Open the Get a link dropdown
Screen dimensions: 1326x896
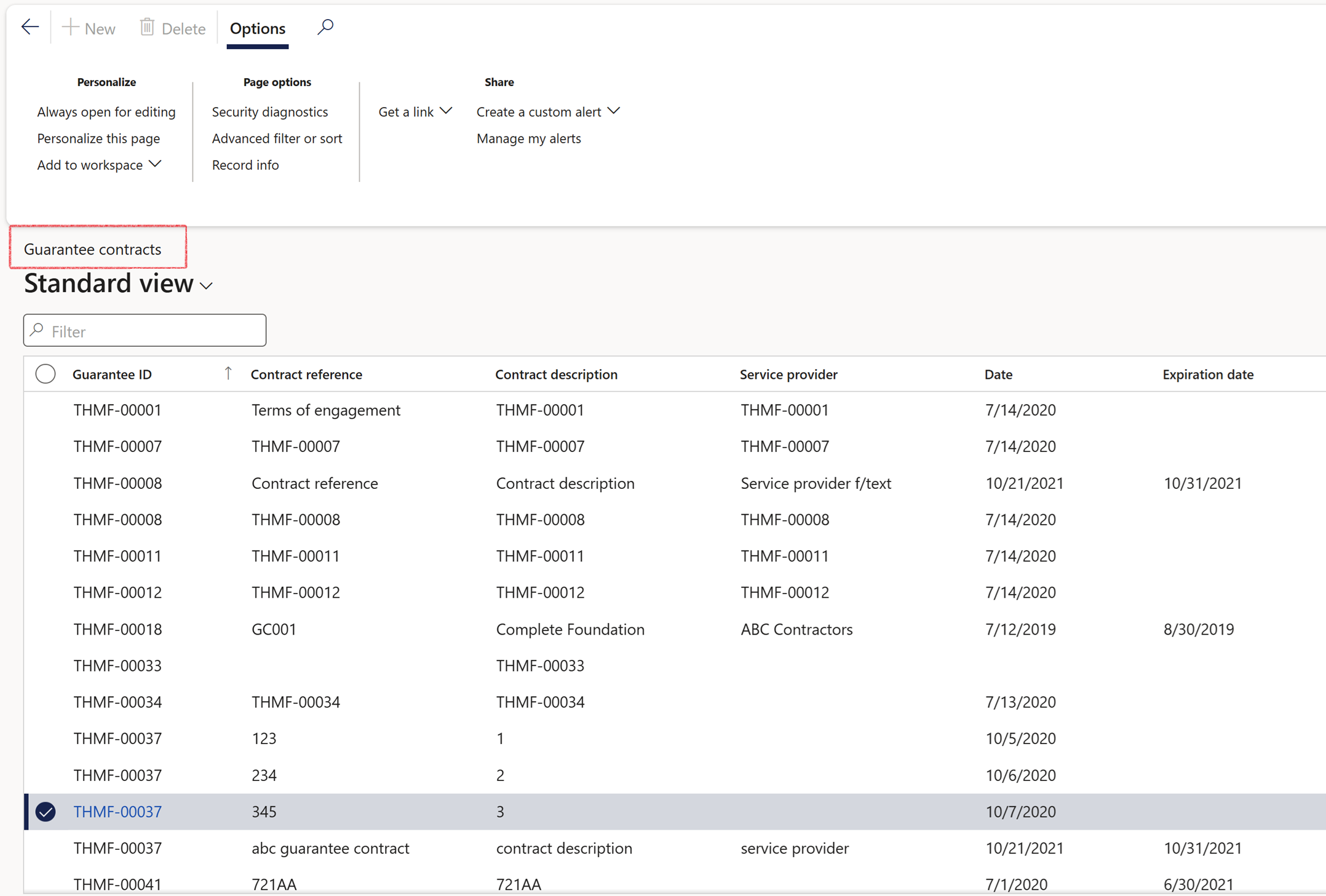[x=415, y=111]
